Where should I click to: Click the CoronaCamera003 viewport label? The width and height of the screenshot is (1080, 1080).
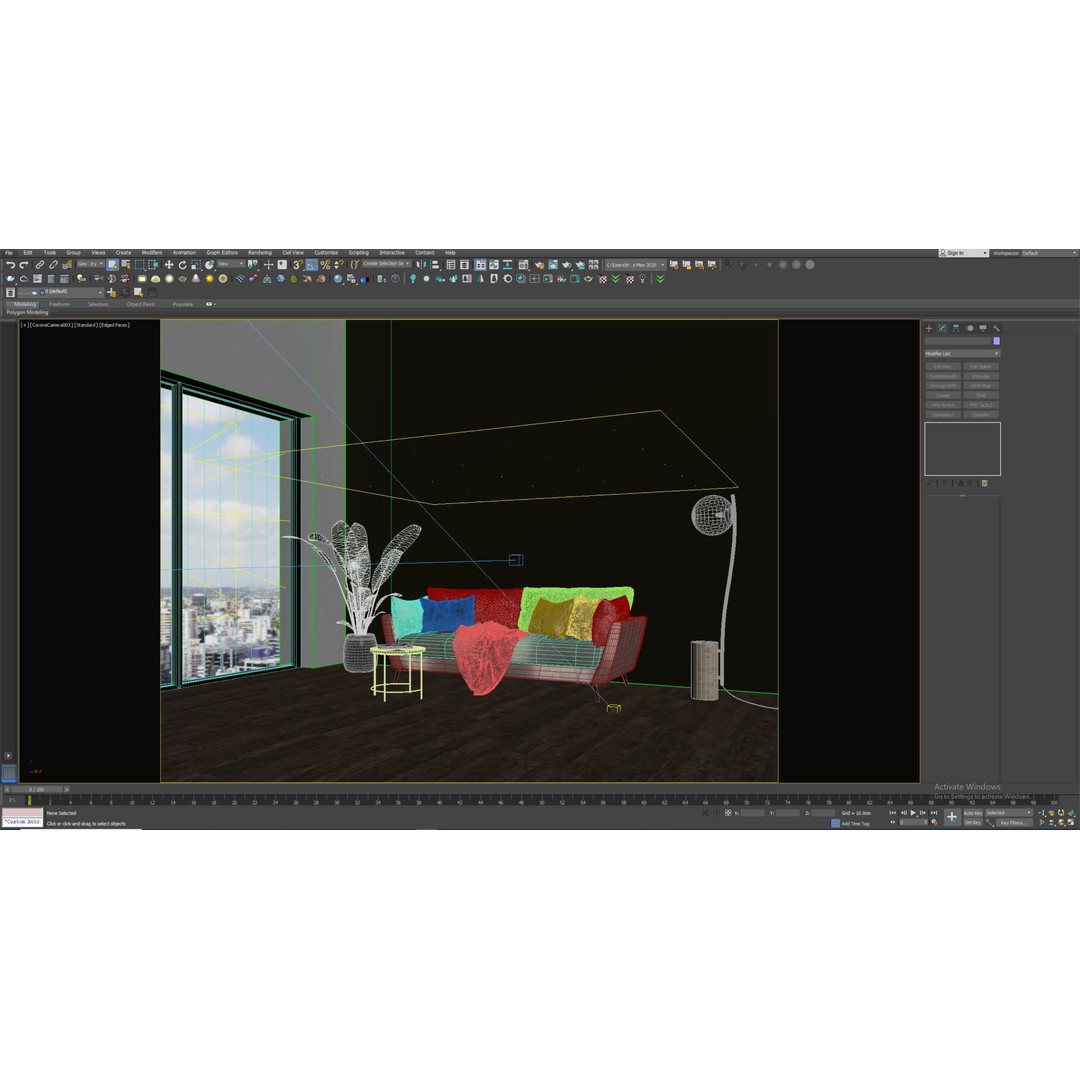pos(52,324)
